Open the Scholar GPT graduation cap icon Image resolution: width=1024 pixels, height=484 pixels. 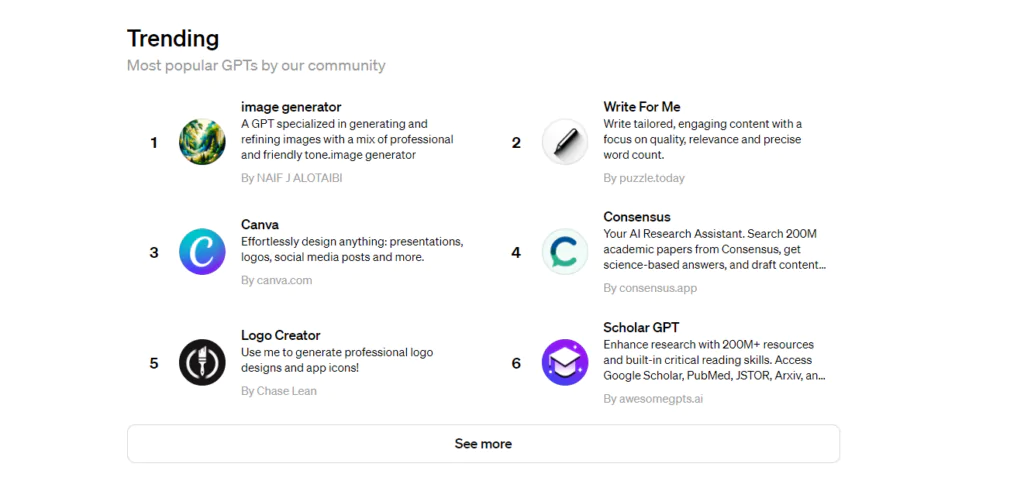(565, 363)
